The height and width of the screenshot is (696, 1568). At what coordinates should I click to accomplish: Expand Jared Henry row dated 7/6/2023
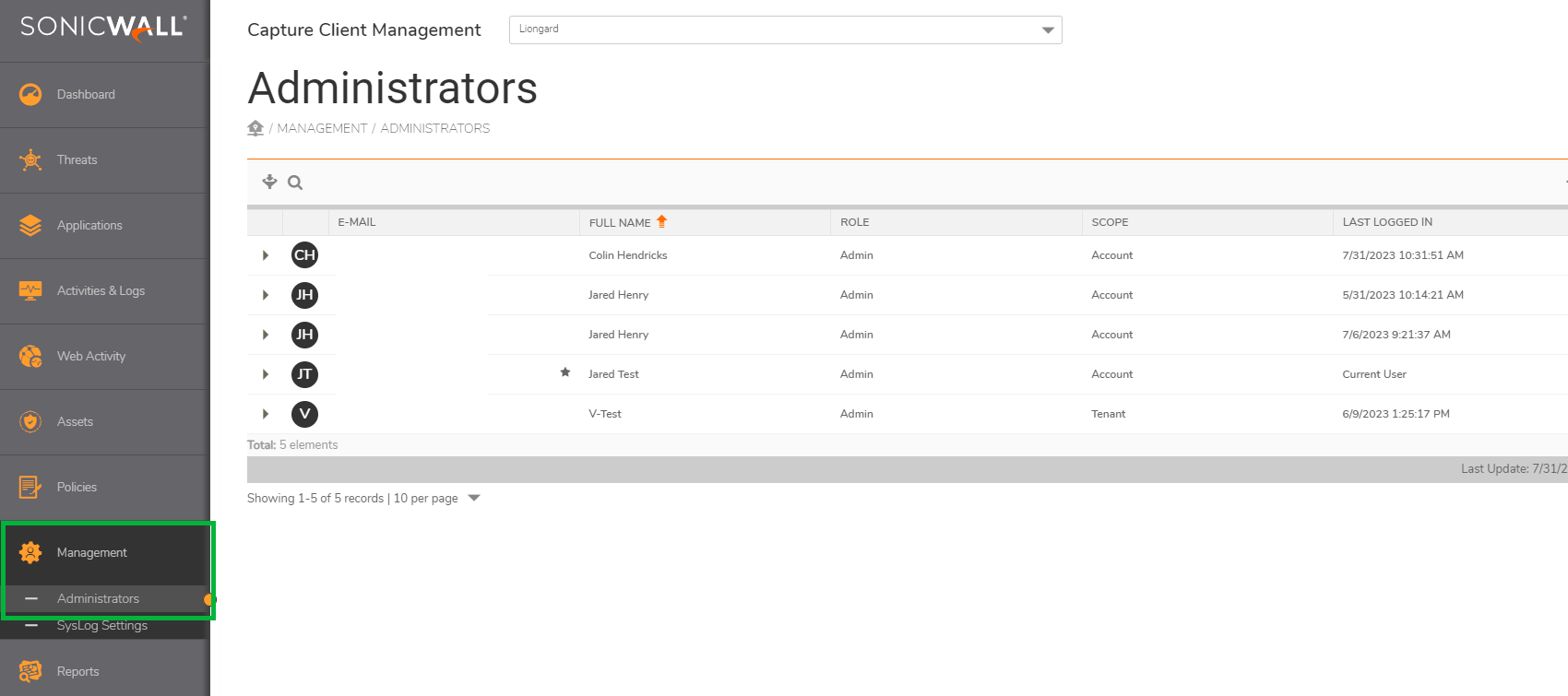tap(266, 335)
